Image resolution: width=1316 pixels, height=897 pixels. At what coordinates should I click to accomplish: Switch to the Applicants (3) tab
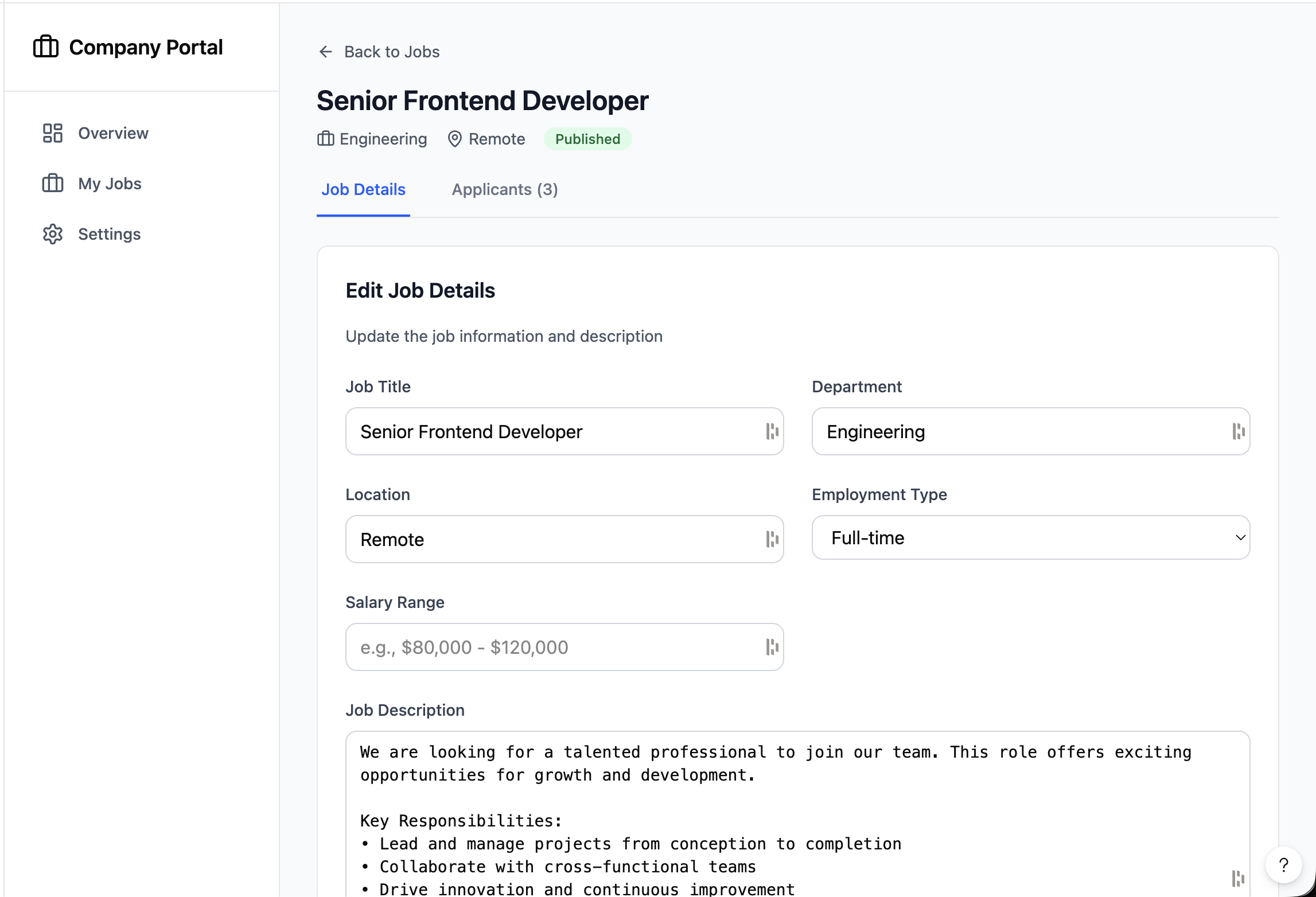point(504,189)
